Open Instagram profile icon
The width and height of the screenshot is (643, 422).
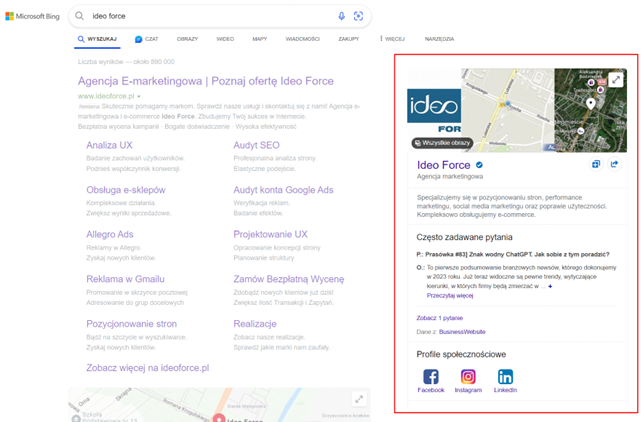467,377
